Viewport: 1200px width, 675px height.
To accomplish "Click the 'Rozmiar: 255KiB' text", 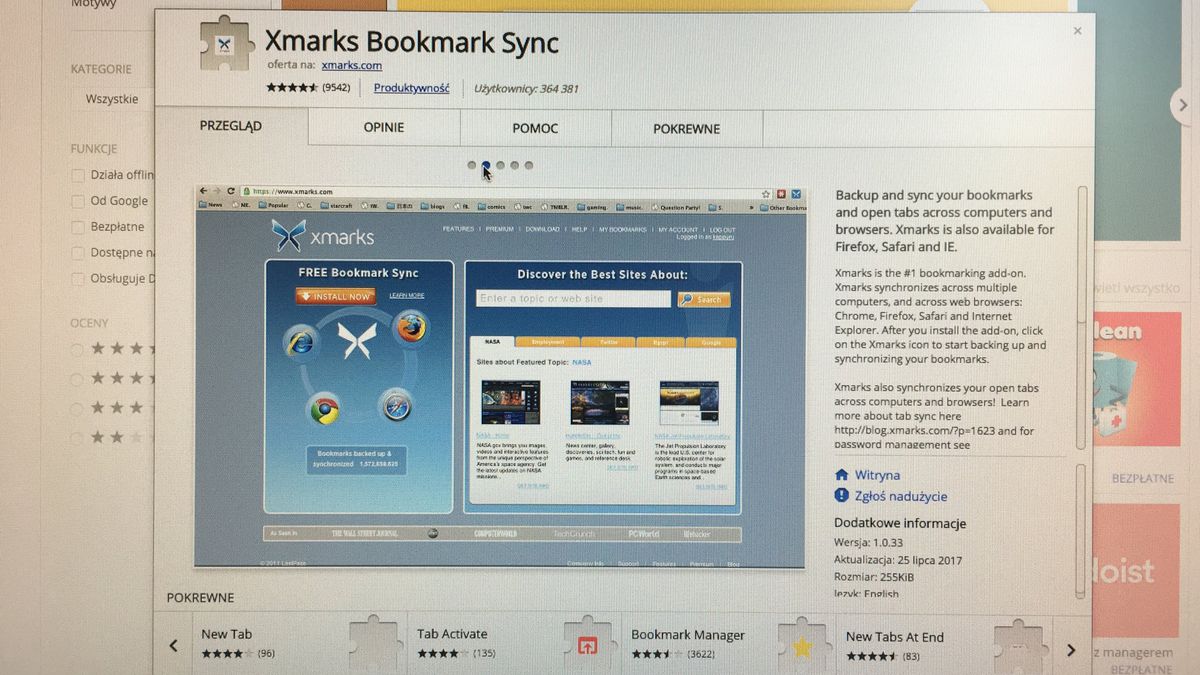I will [874, 577].
